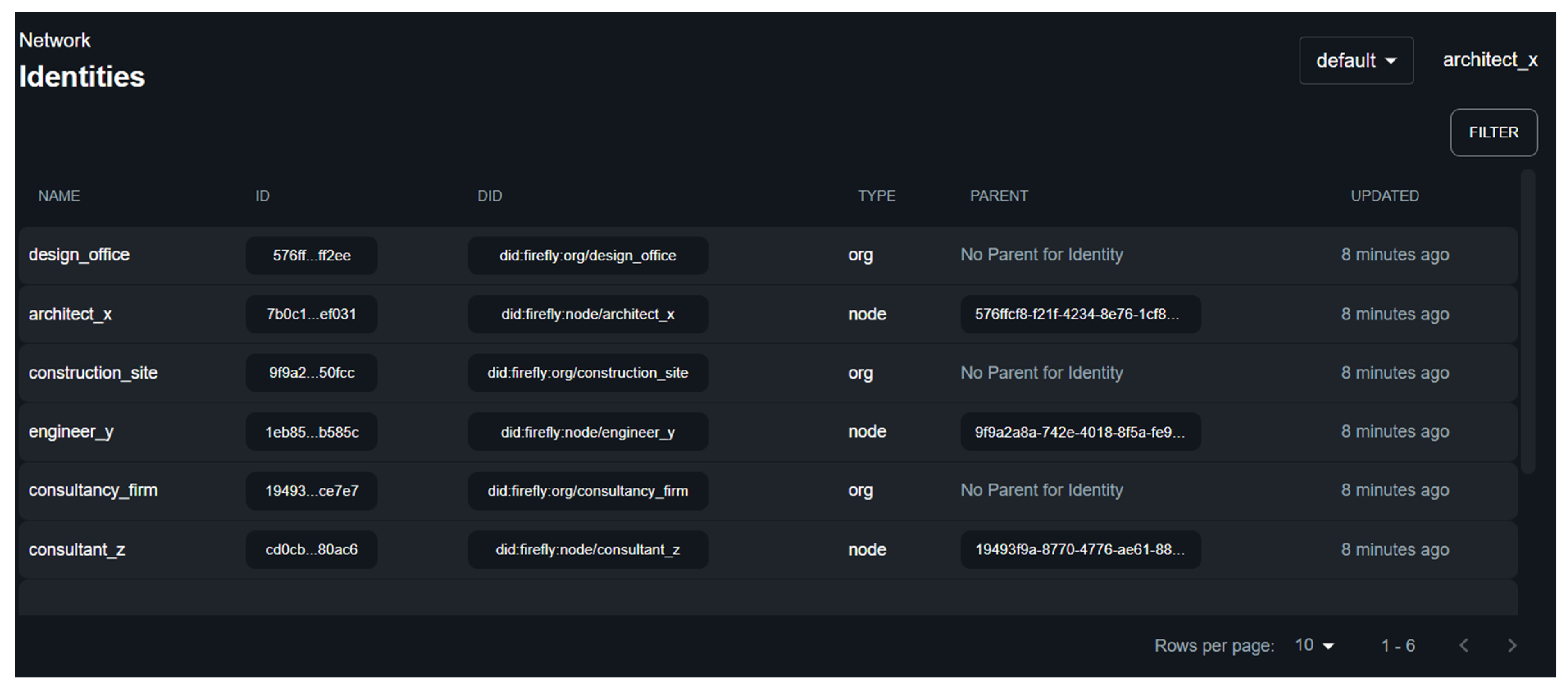Click the did:firefly:org/consultancy_firm DID chip
The image size is (1568, 689).
(x=587, y=491)
